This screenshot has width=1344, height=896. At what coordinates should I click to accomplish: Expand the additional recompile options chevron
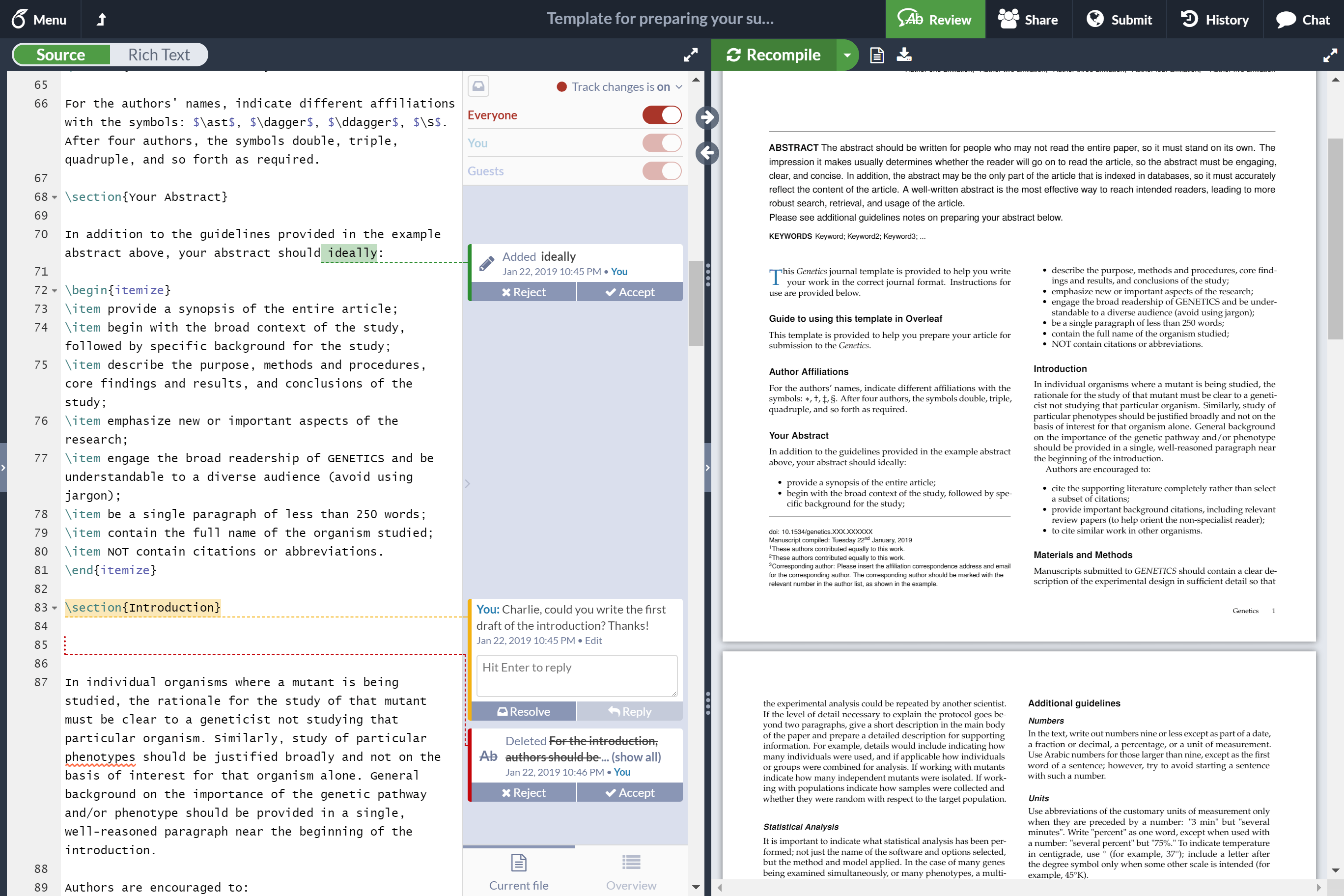[x=845, y=55]
